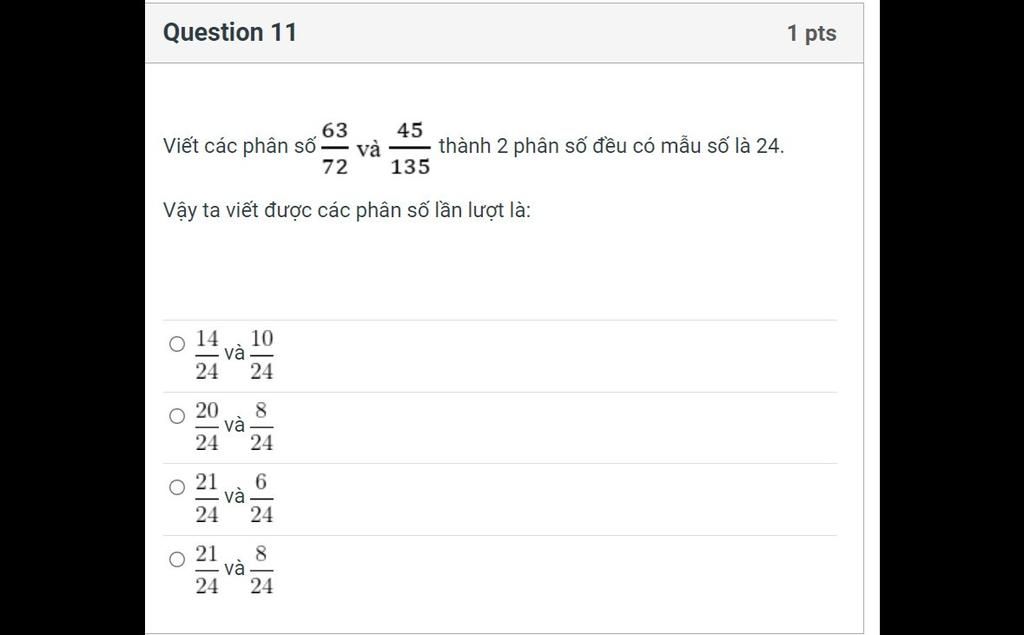
Task: Click the Question 11 heading
Action: tap(230, 32)
